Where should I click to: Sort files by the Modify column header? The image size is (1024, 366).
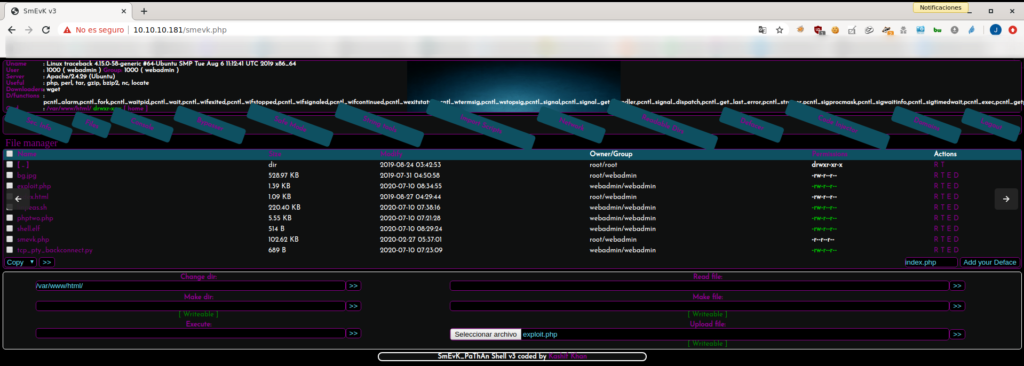tap(392, 154)
